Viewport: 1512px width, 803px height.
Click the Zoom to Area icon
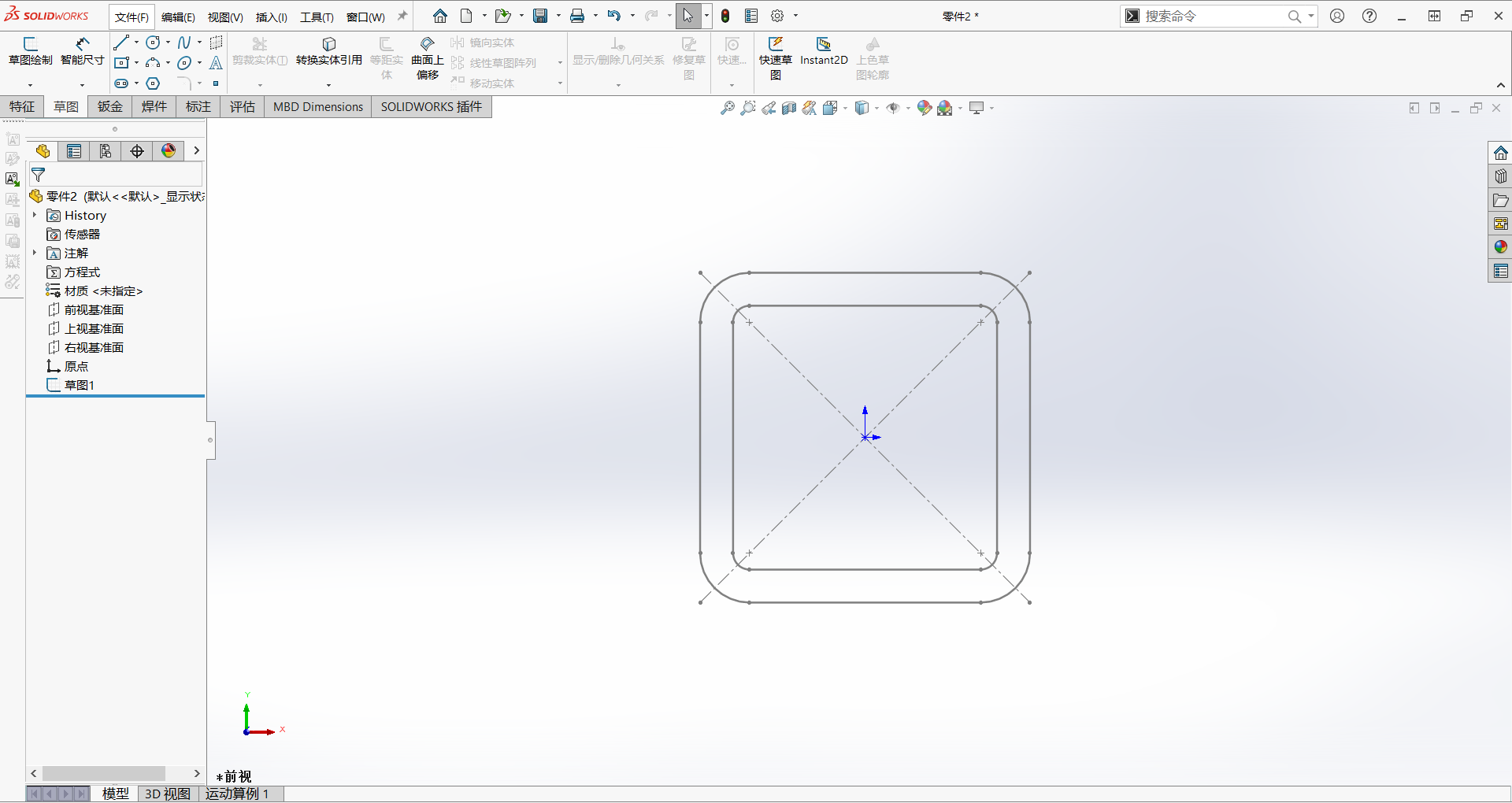pos(748,108)
